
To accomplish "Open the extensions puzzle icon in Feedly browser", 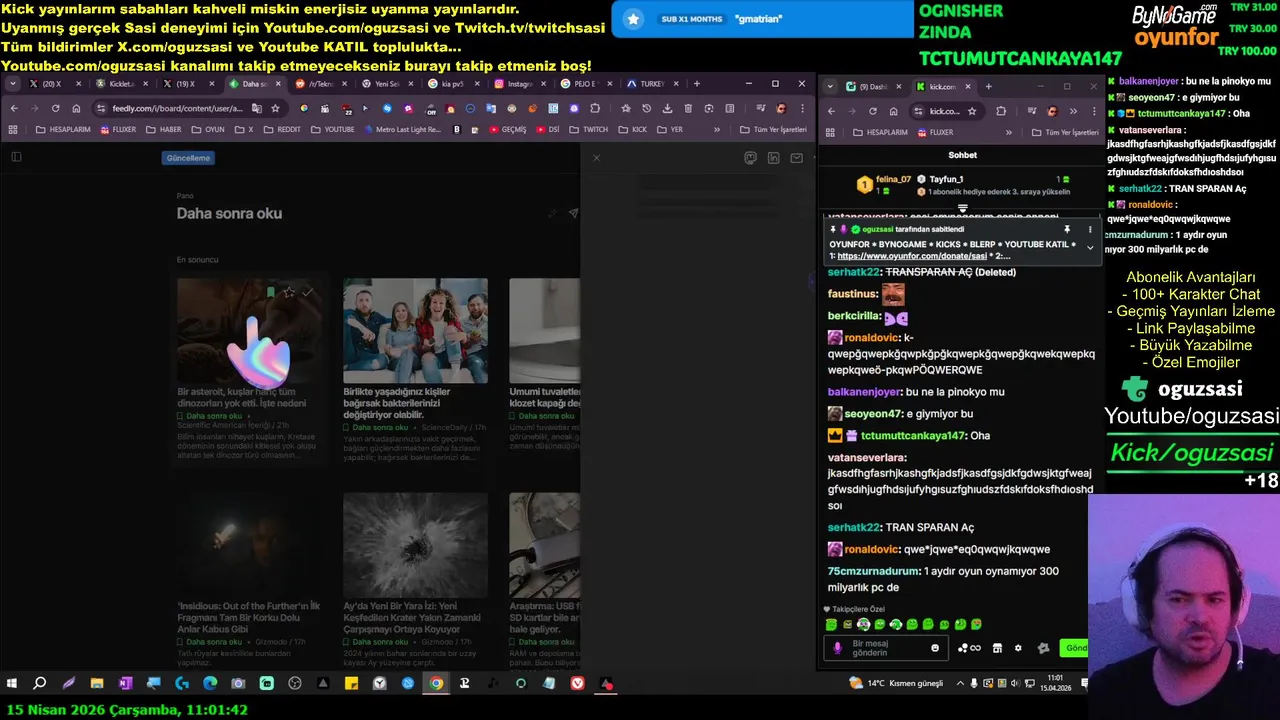I will tap(595, 108).
